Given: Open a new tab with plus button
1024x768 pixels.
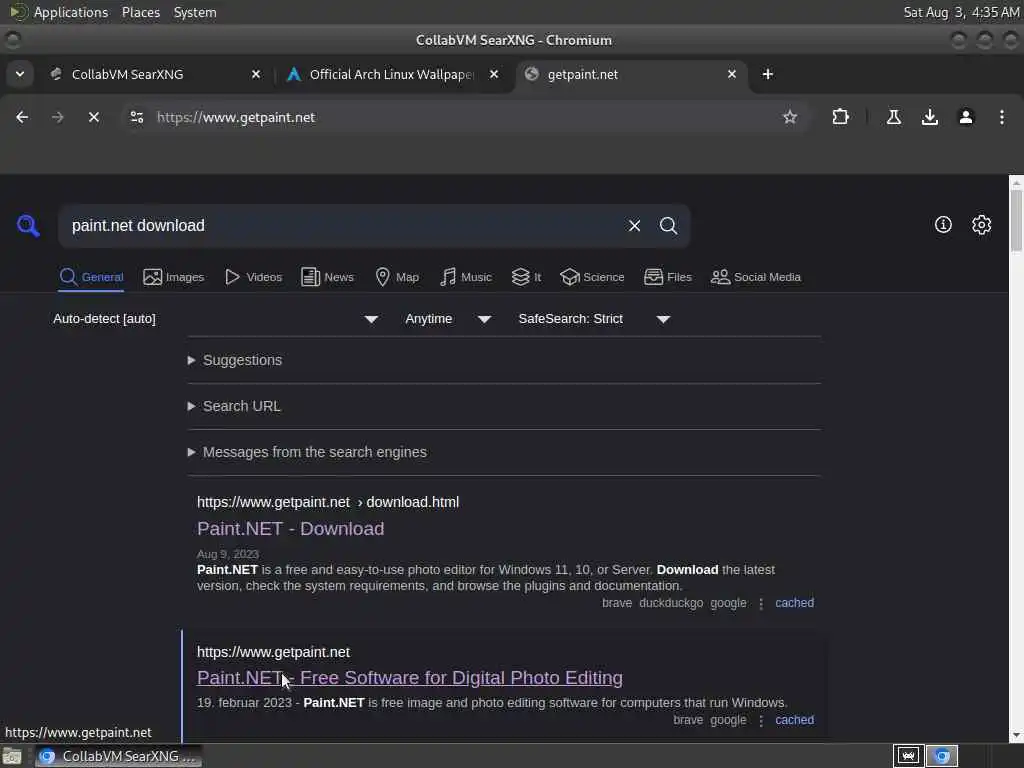Looking at the screenshot, I should click(x=767, y=74).
